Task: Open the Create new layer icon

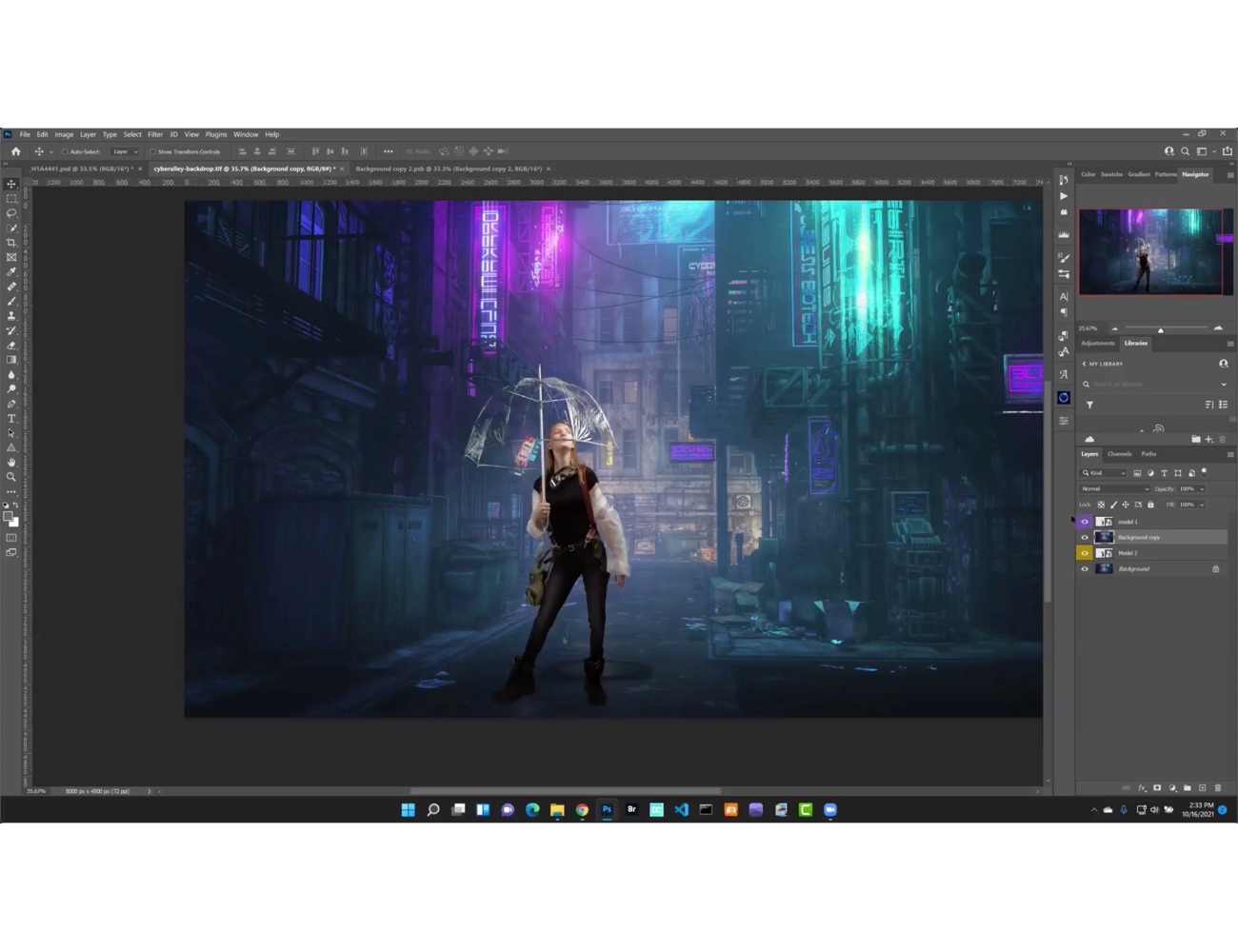Action: click(1203, 787)
